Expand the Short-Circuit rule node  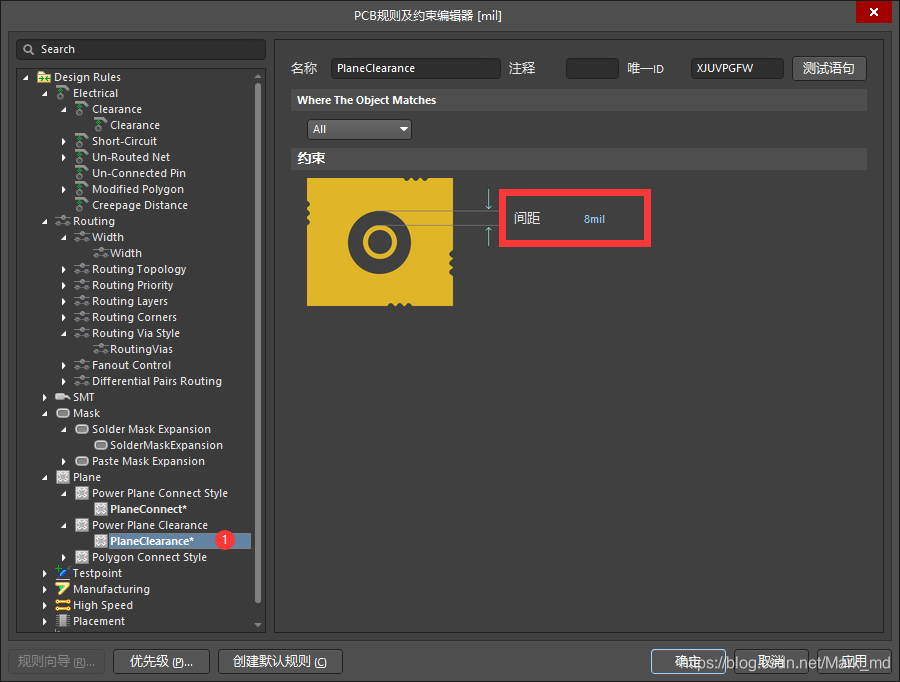click(x=65, y=141)
